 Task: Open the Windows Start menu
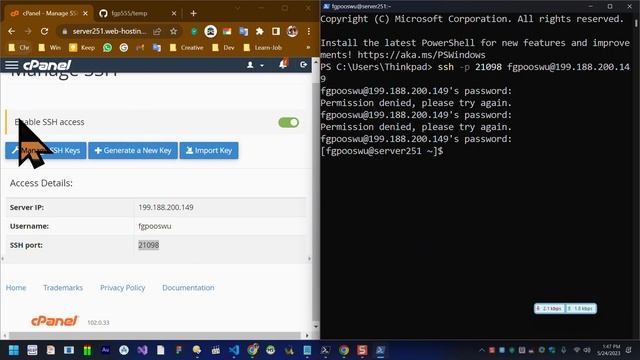(14, 350)
